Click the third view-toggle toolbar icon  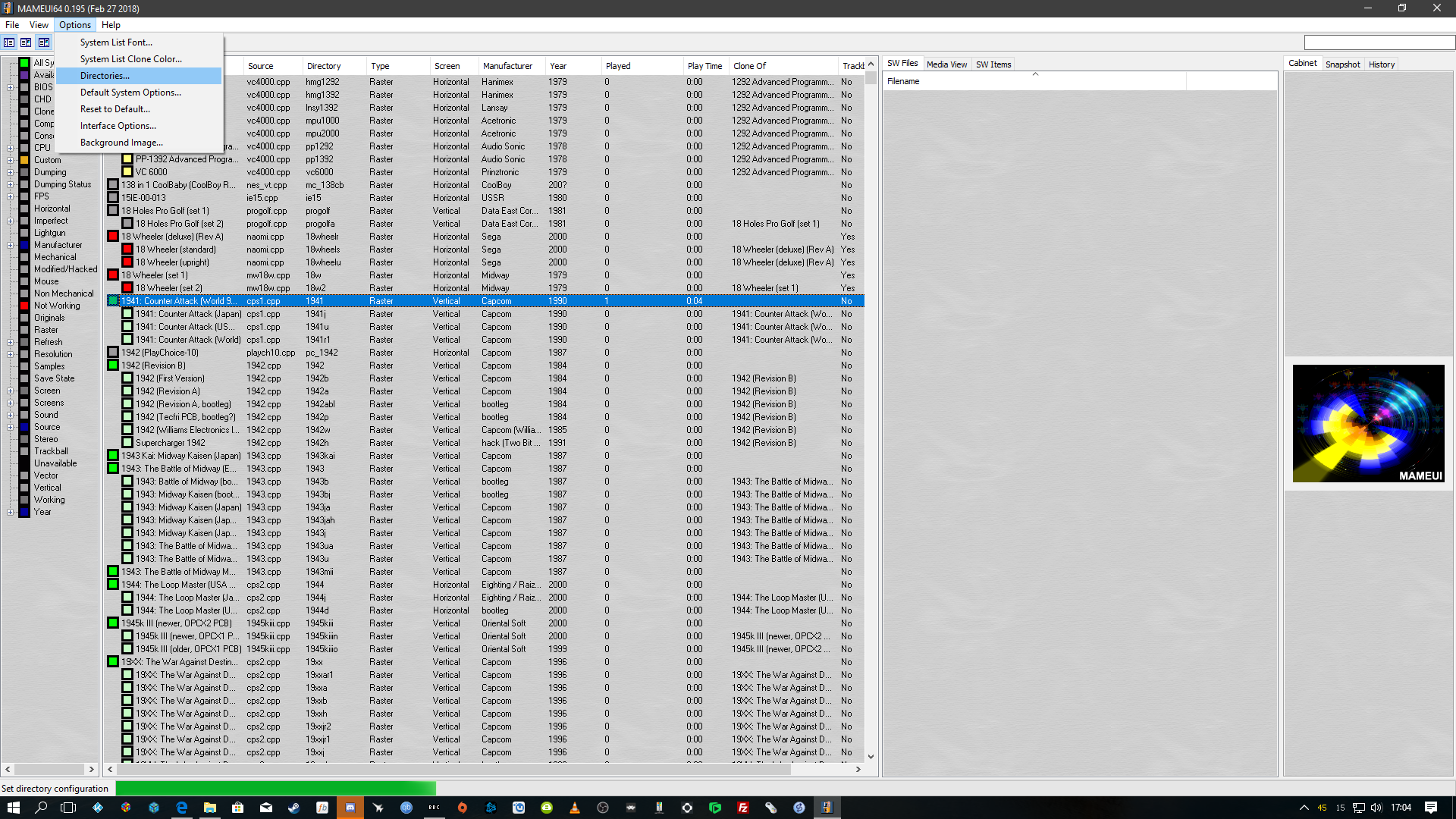click(44, 42)
